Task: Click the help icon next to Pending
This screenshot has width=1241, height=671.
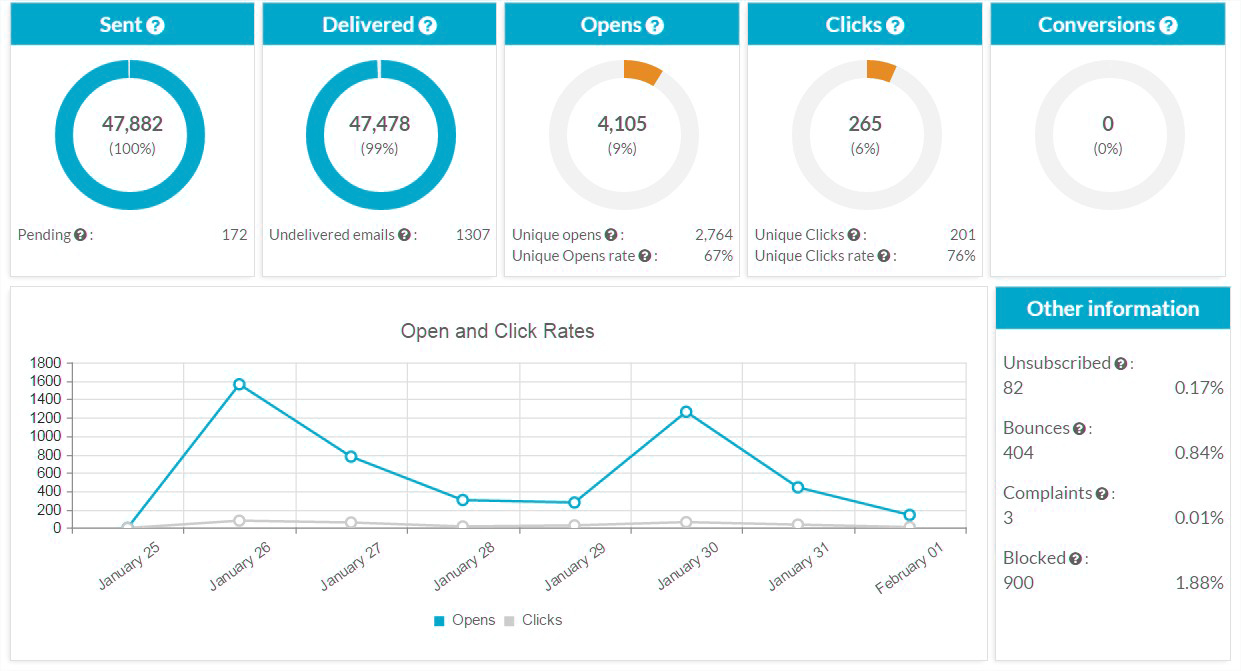Action: pyautogui.click(x=80, y=235)
